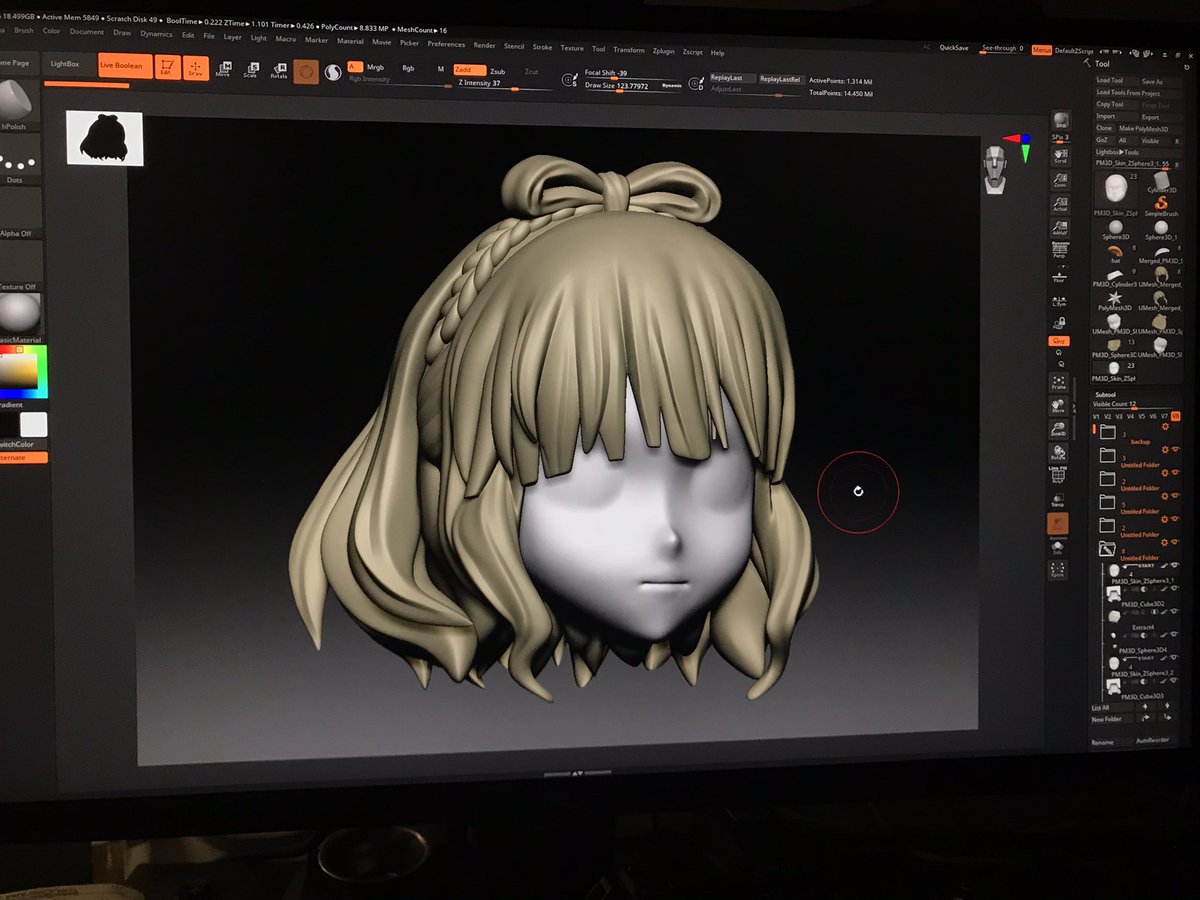The width and height of the screenshot is (1200, 900).
Task: Toggle the Floor grid
Action: point(1059,275)
